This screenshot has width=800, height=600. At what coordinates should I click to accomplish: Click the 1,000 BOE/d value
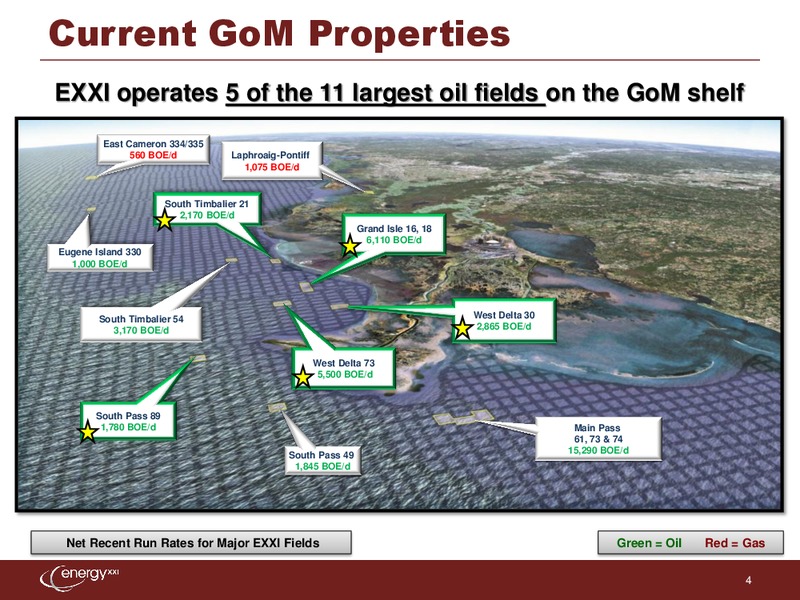point(99,264)
